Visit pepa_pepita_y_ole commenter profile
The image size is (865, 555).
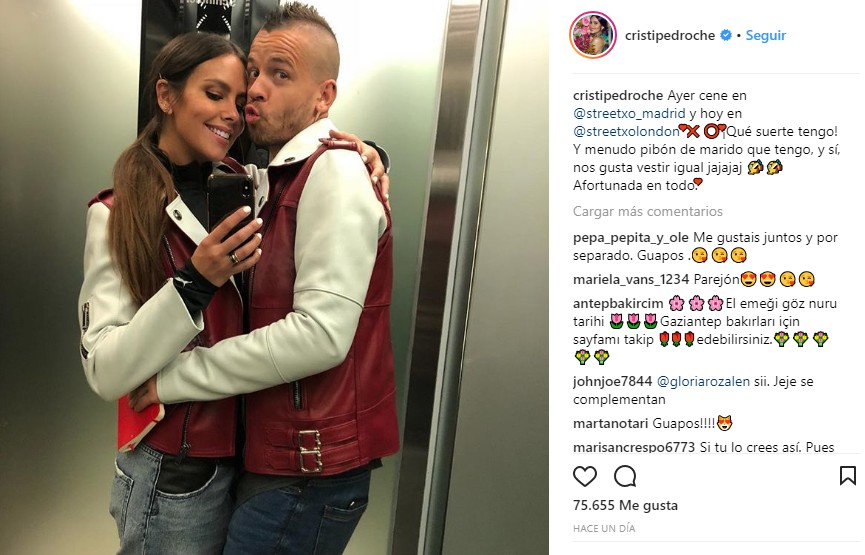(631, 238)
